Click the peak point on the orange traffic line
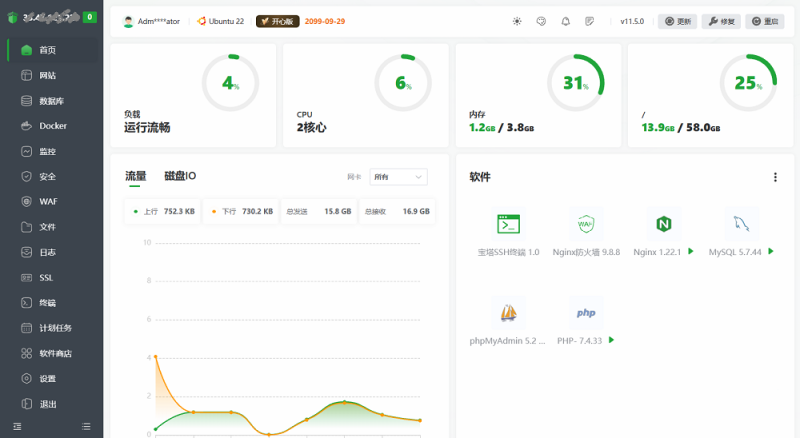 (156, 356)
